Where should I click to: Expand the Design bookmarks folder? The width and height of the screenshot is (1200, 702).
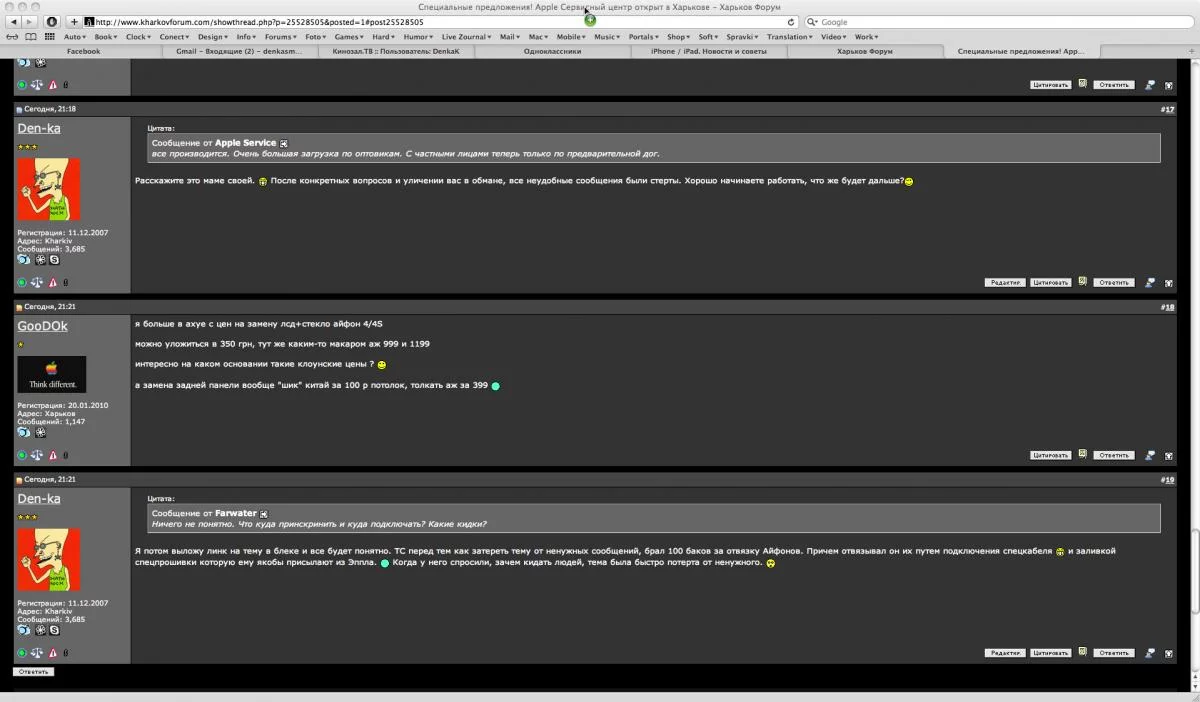212,37
